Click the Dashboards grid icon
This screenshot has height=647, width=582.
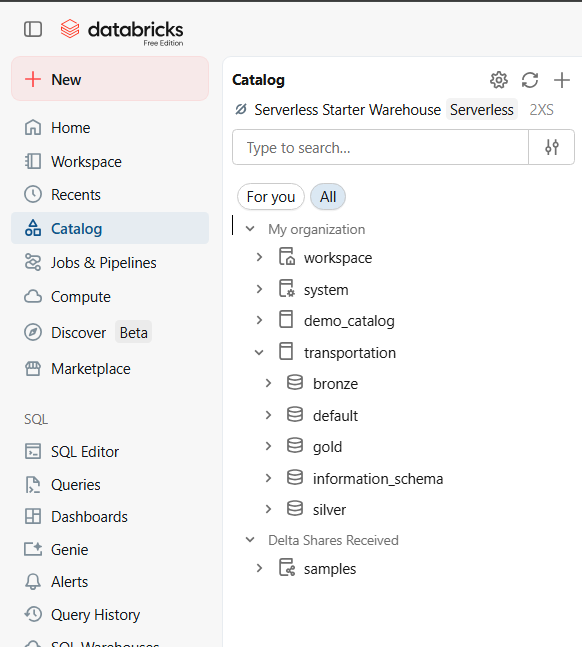click(x=33, y=517)
